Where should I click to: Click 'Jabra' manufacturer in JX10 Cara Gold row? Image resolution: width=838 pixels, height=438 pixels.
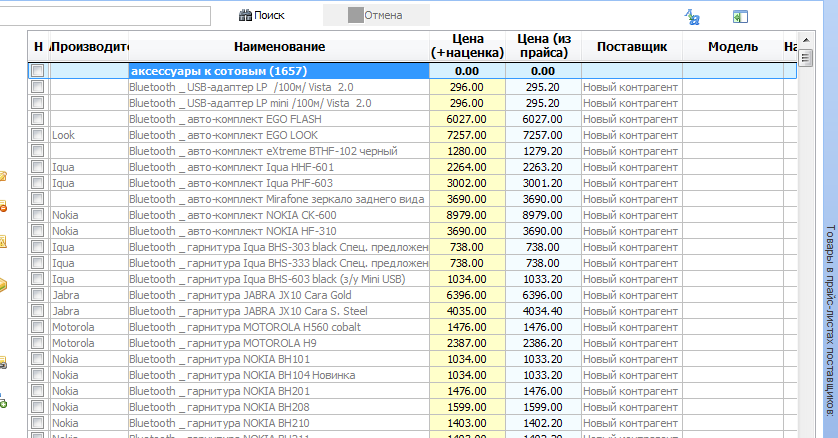pos(89,295)
